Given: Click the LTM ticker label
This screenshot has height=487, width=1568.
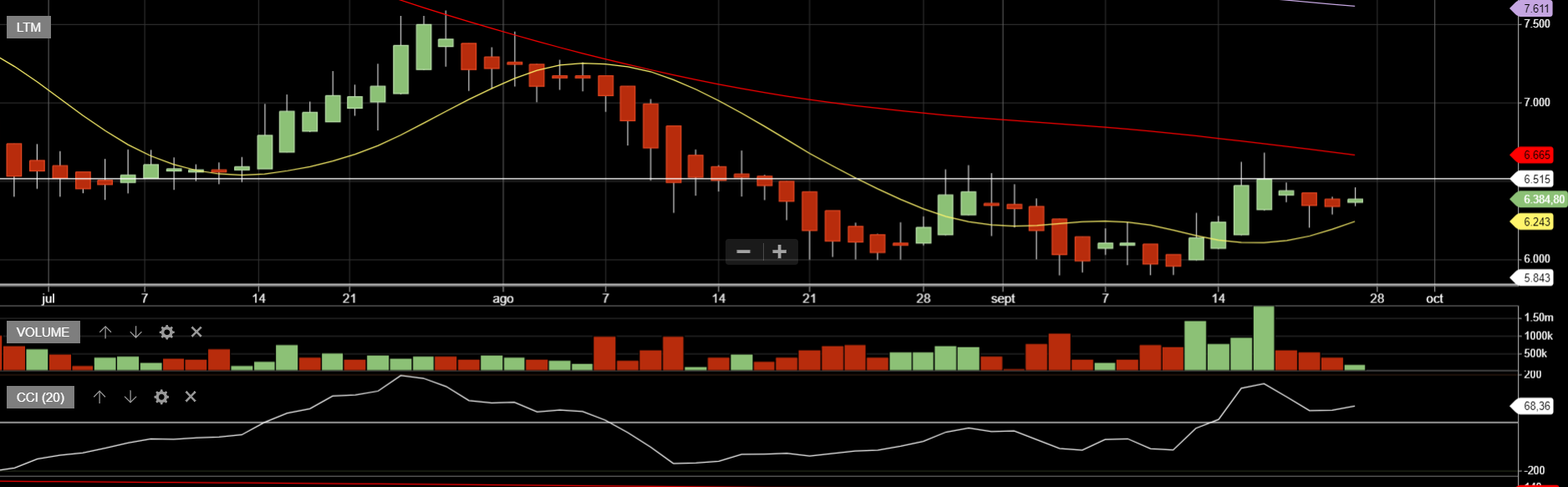Looking at the screenshot, I should (29, 27).
